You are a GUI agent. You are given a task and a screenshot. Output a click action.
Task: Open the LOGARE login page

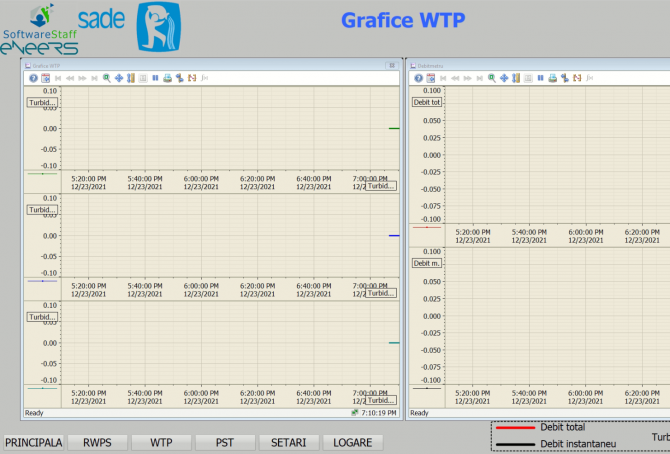tap(352, 442)
